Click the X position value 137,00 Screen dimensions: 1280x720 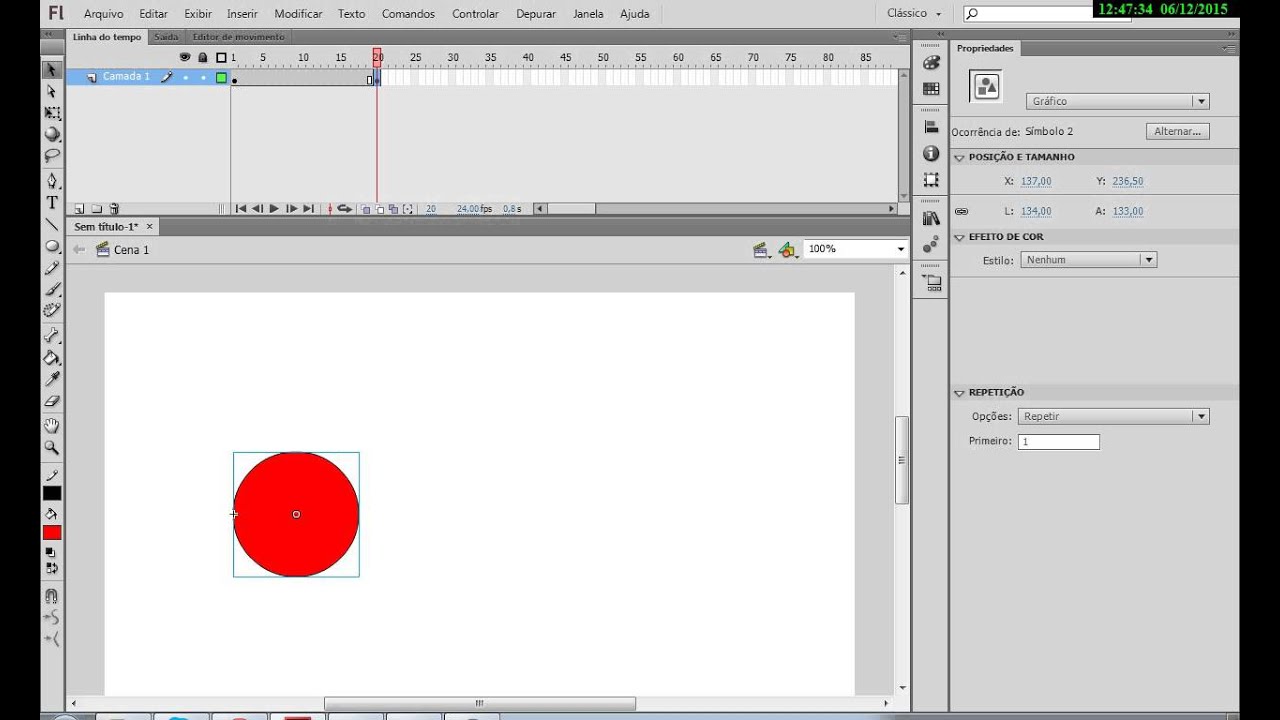[x=1036, y=181]
